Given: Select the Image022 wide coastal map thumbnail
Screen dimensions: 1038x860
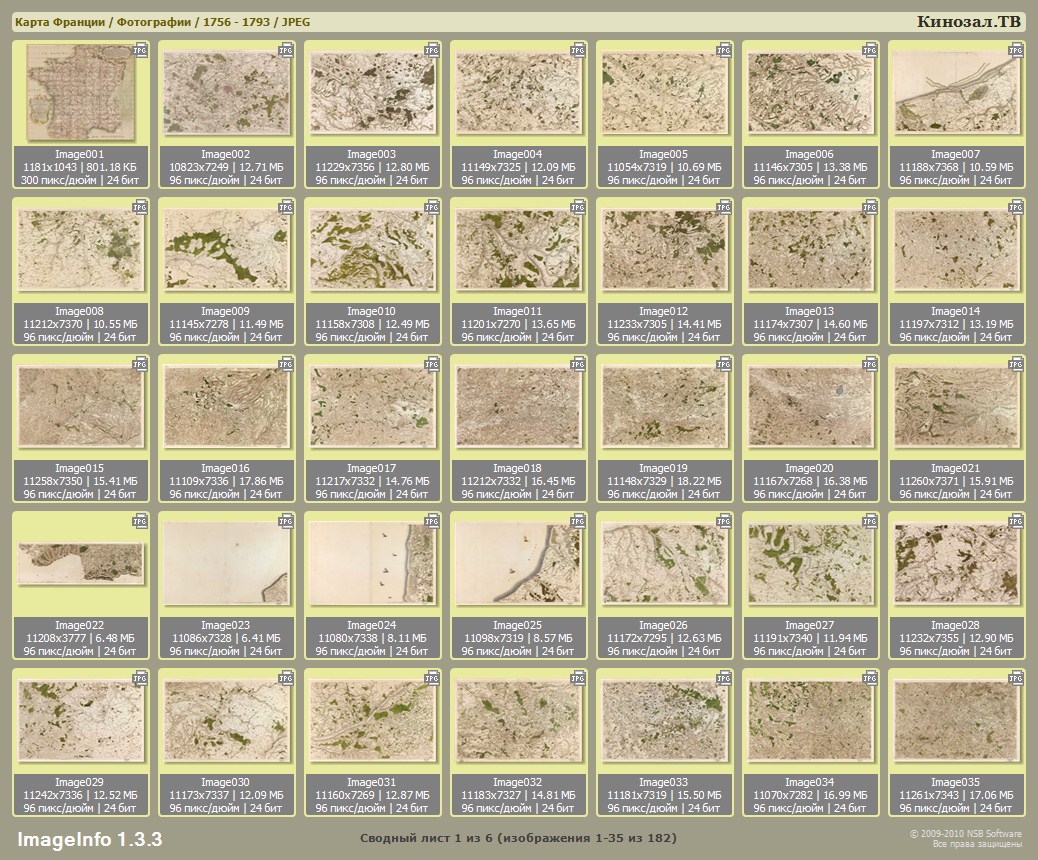Looking at the screenshot, I should pos(81,565).
